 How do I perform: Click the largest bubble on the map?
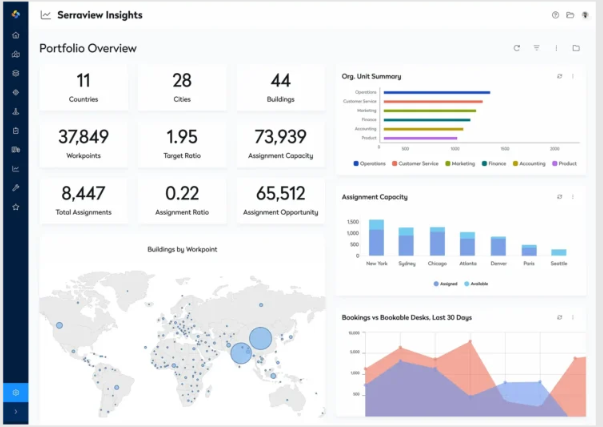(261, 339)
